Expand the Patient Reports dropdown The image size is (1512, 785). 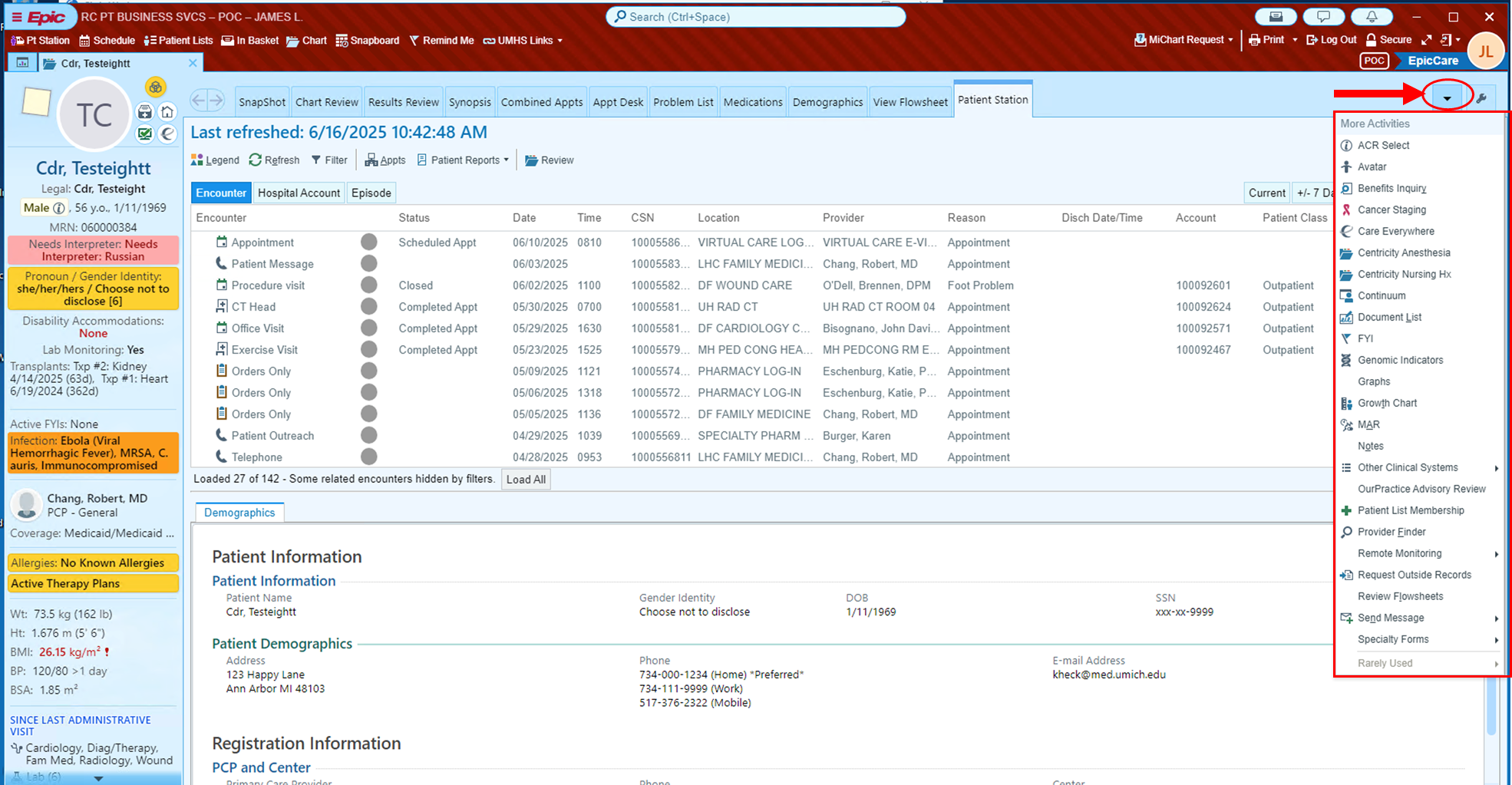click(x=464, y=160)
